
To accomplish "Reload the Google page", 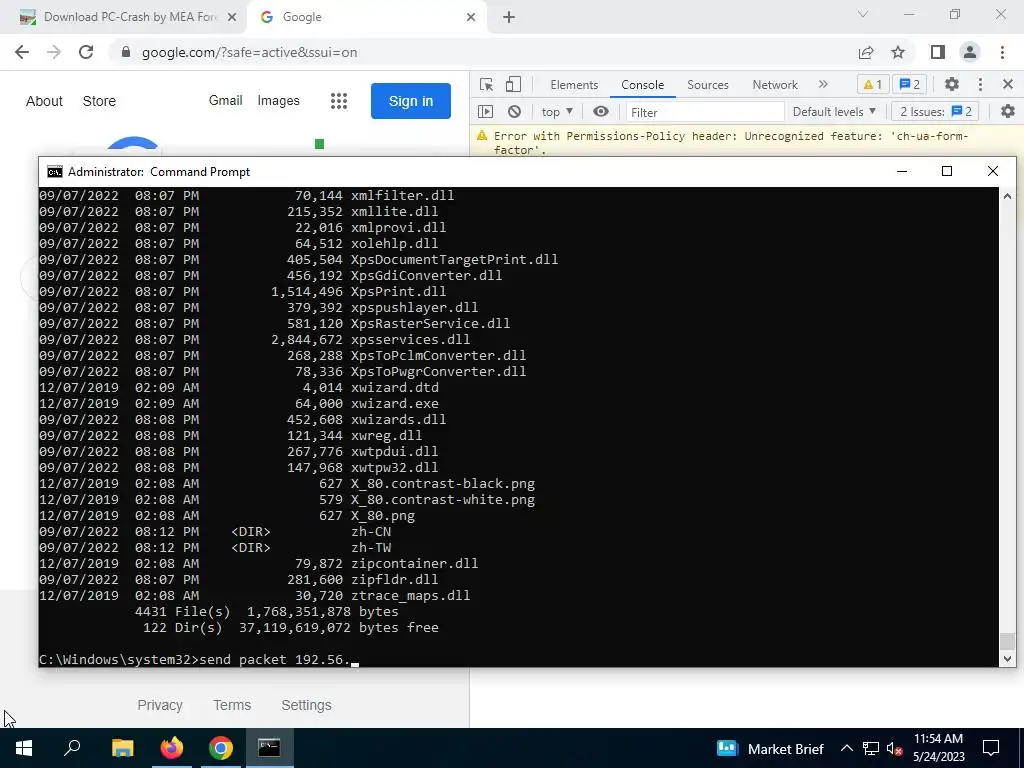I will pyautogui.click(x=86, y=52).
